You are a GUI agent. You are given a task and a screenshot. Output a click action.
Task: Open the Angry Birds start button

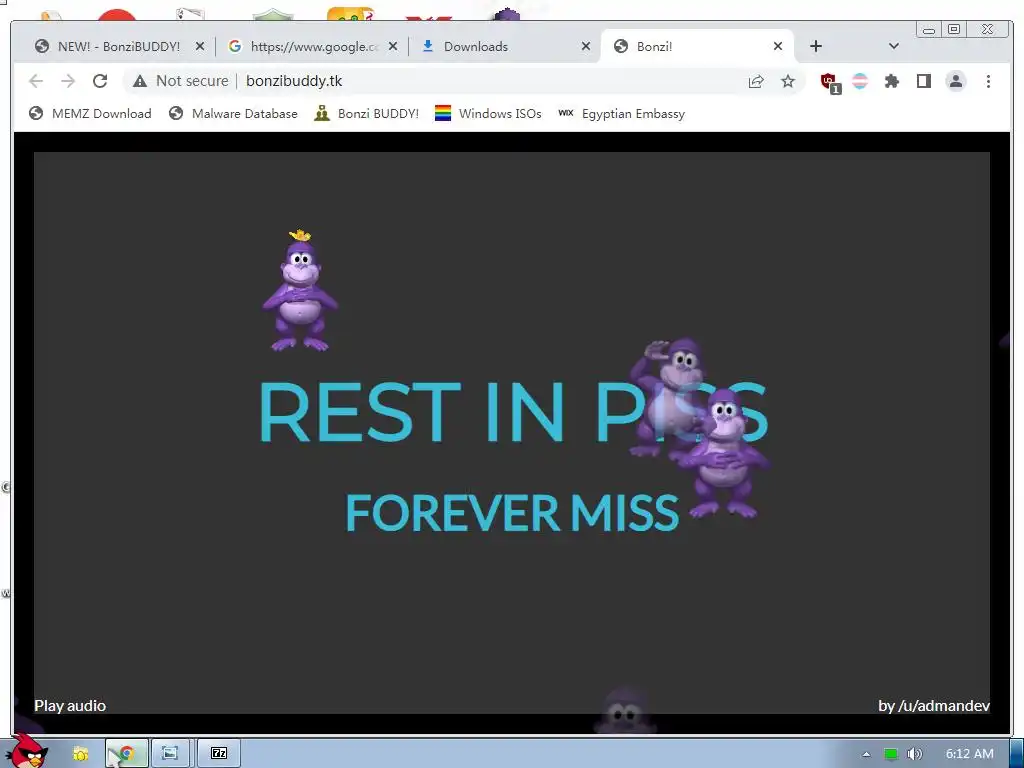tap(27, 752)
